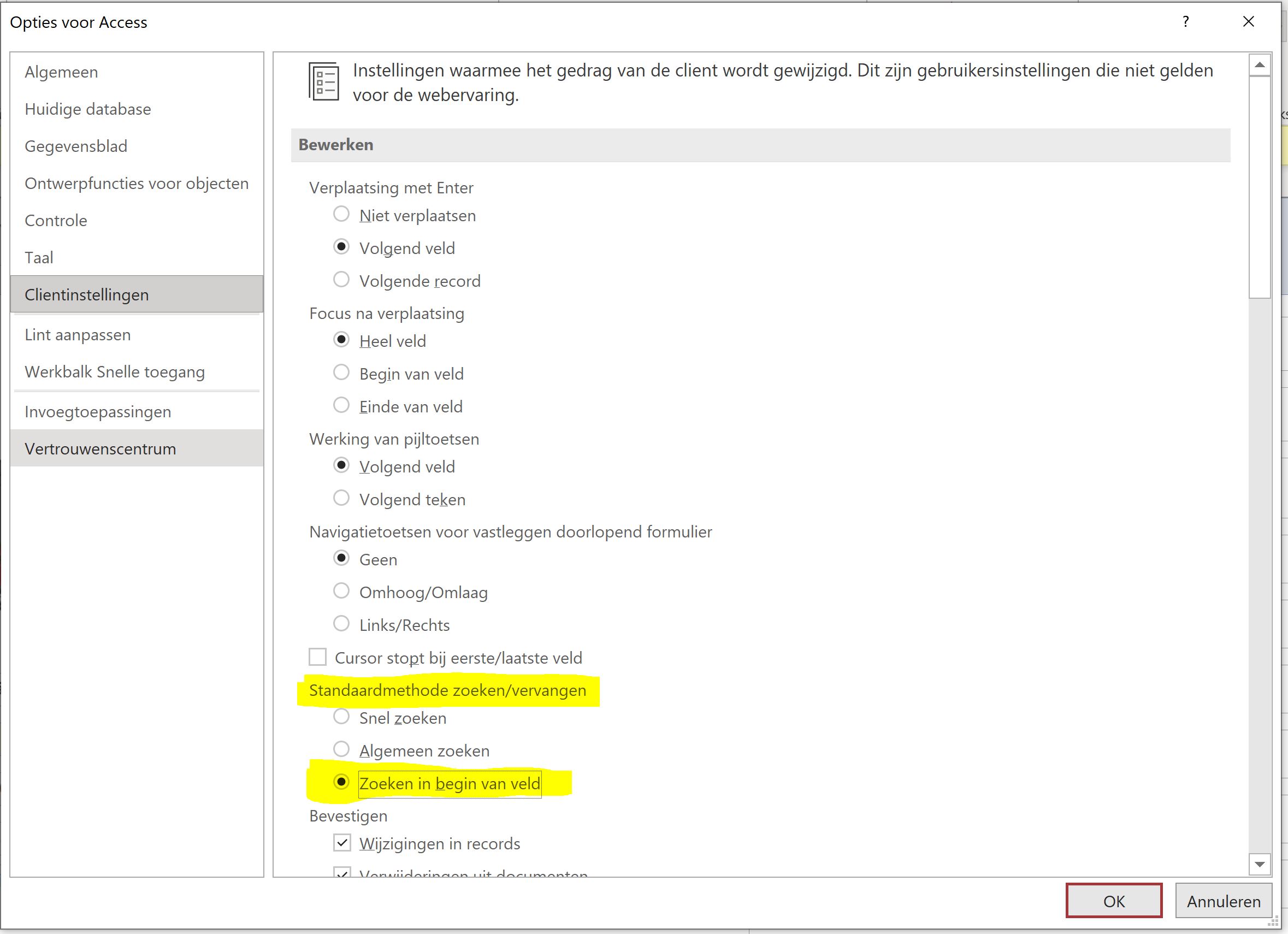Go to Taal settings

(x=137, y=257)
